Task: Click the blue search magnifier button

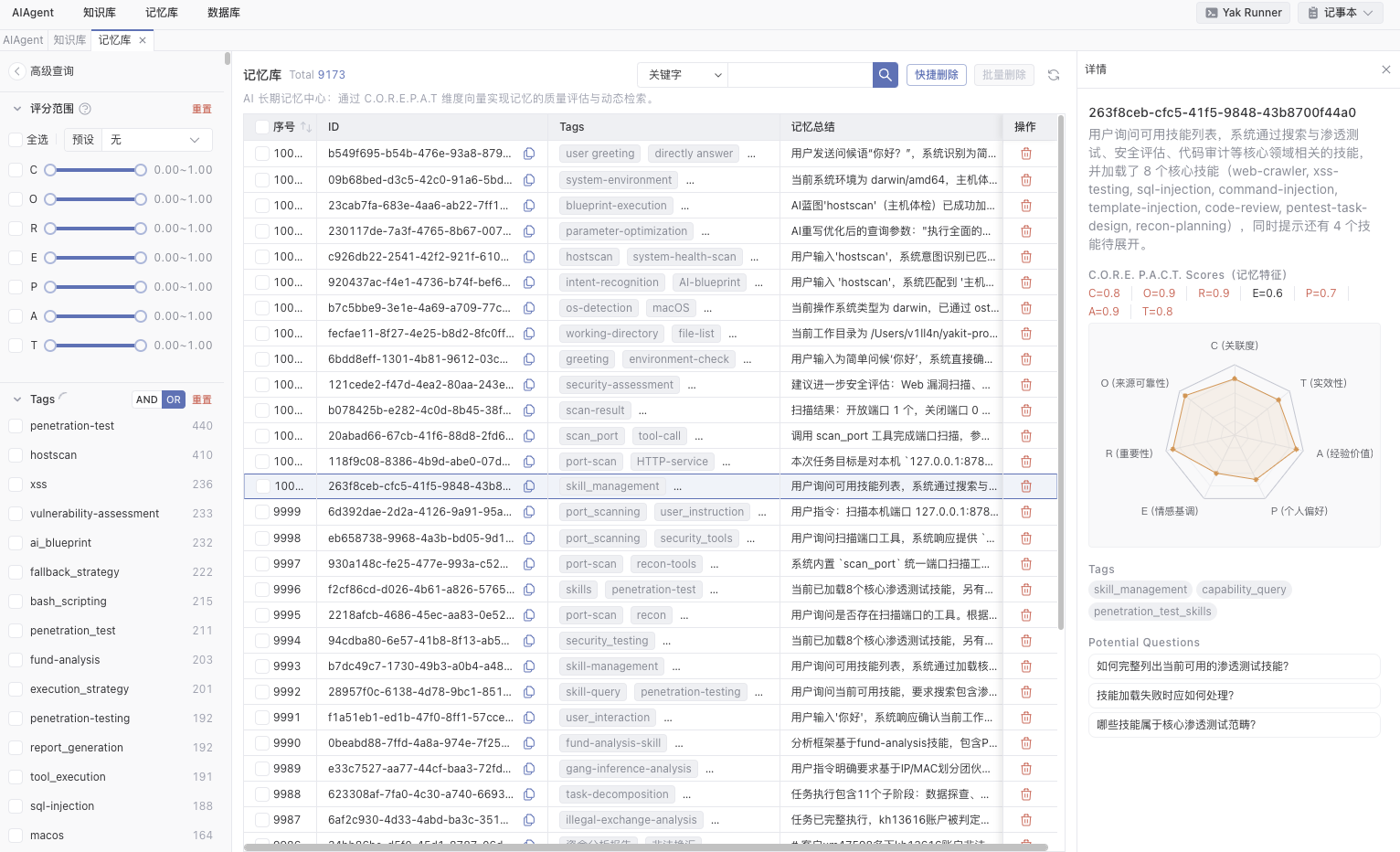Action: click(x=885, y=75)
